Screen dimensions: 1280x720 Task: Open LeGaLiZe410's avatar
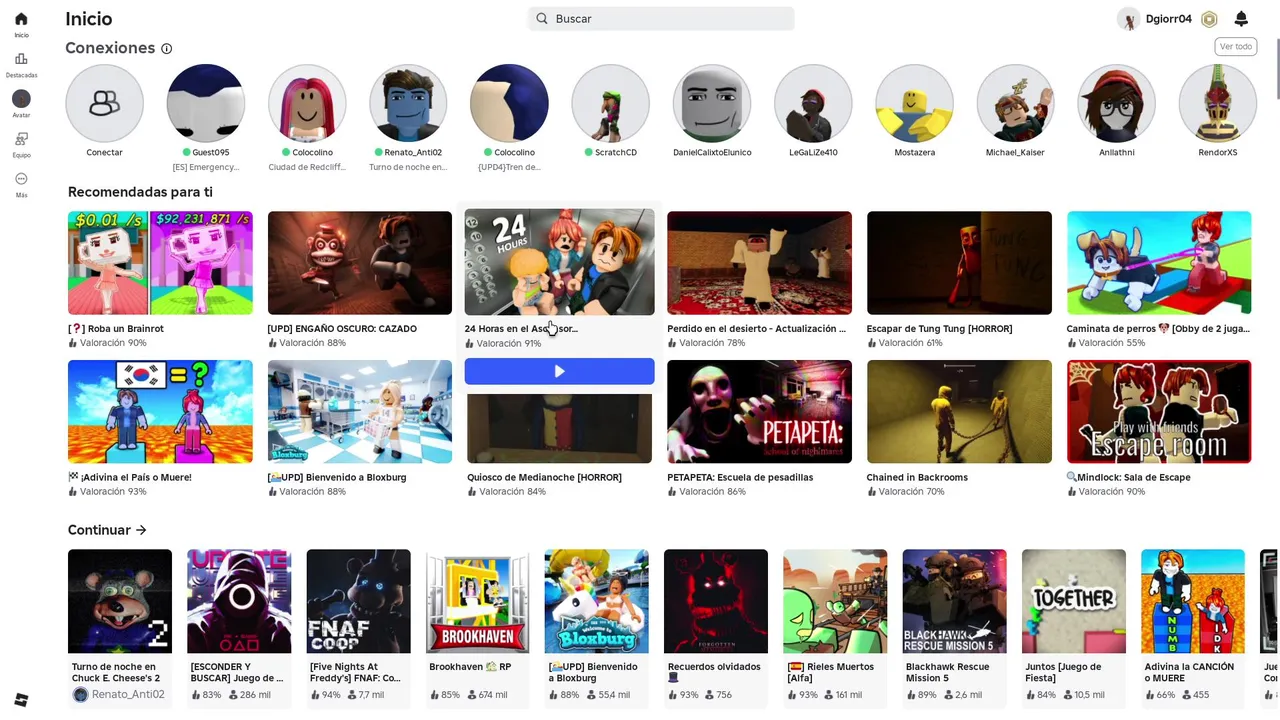pyautogui.click(x=813, y=103)
